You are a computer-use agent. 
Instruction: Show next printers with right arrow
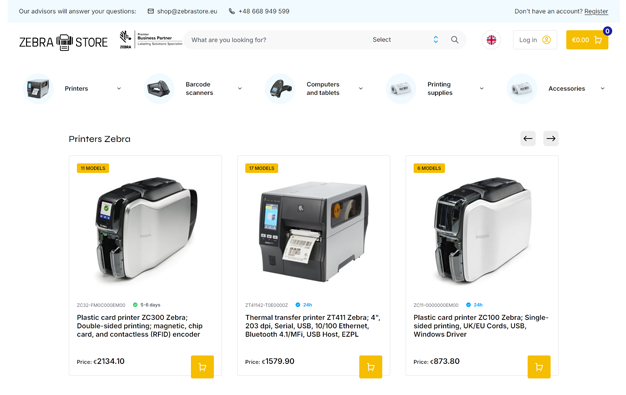(551, 139)
